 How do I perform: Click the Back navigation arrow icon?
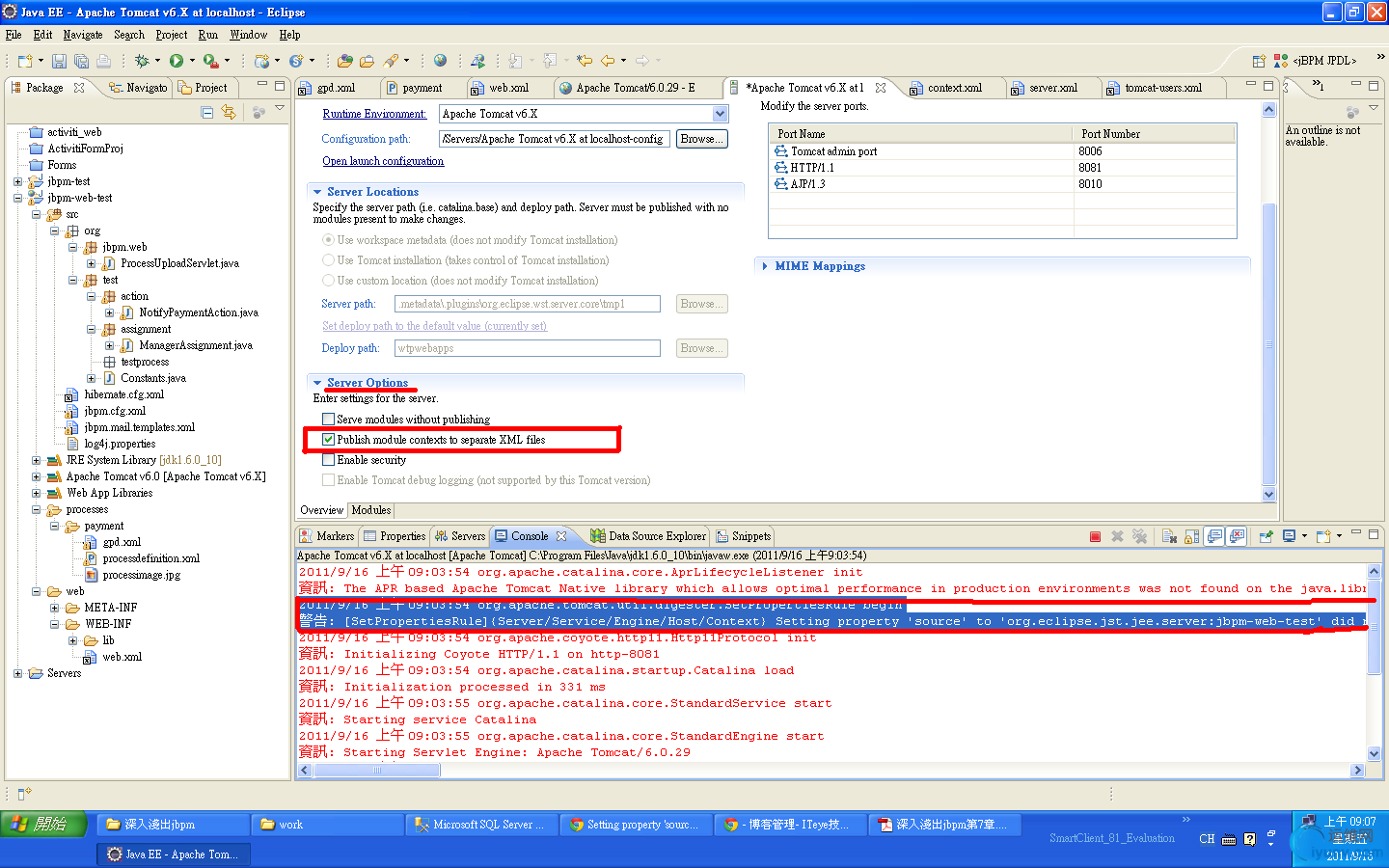(x=608, y=61)
